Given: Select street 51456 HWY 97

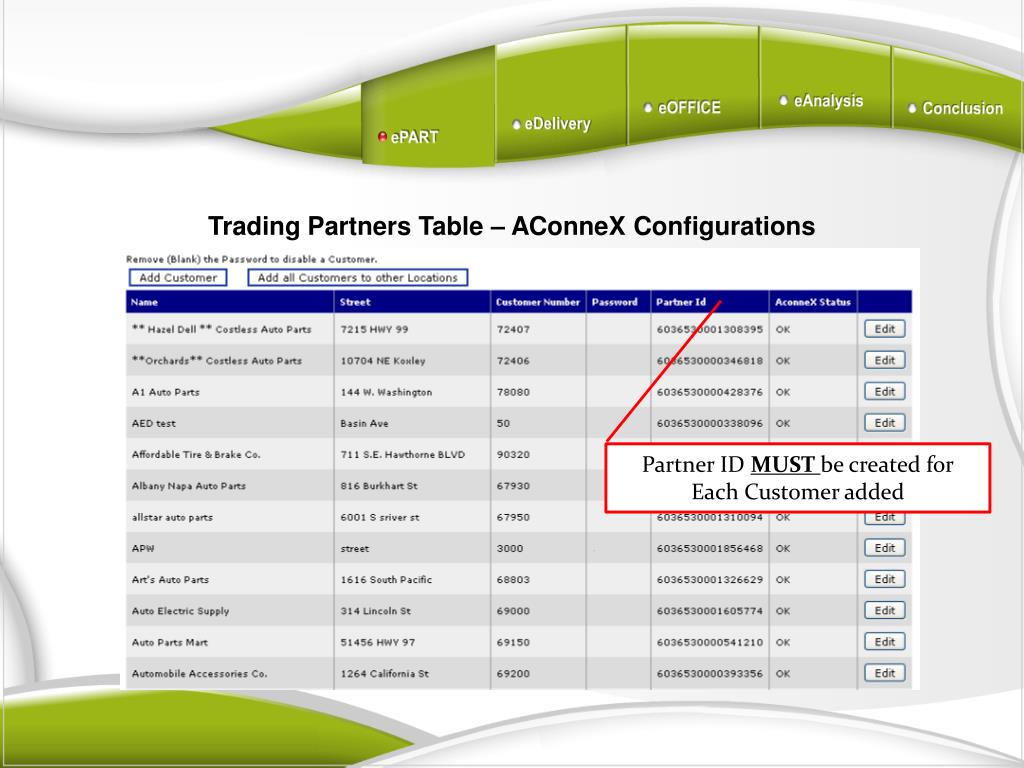Looking at the screenshot, I should click(x=377, y=643).
